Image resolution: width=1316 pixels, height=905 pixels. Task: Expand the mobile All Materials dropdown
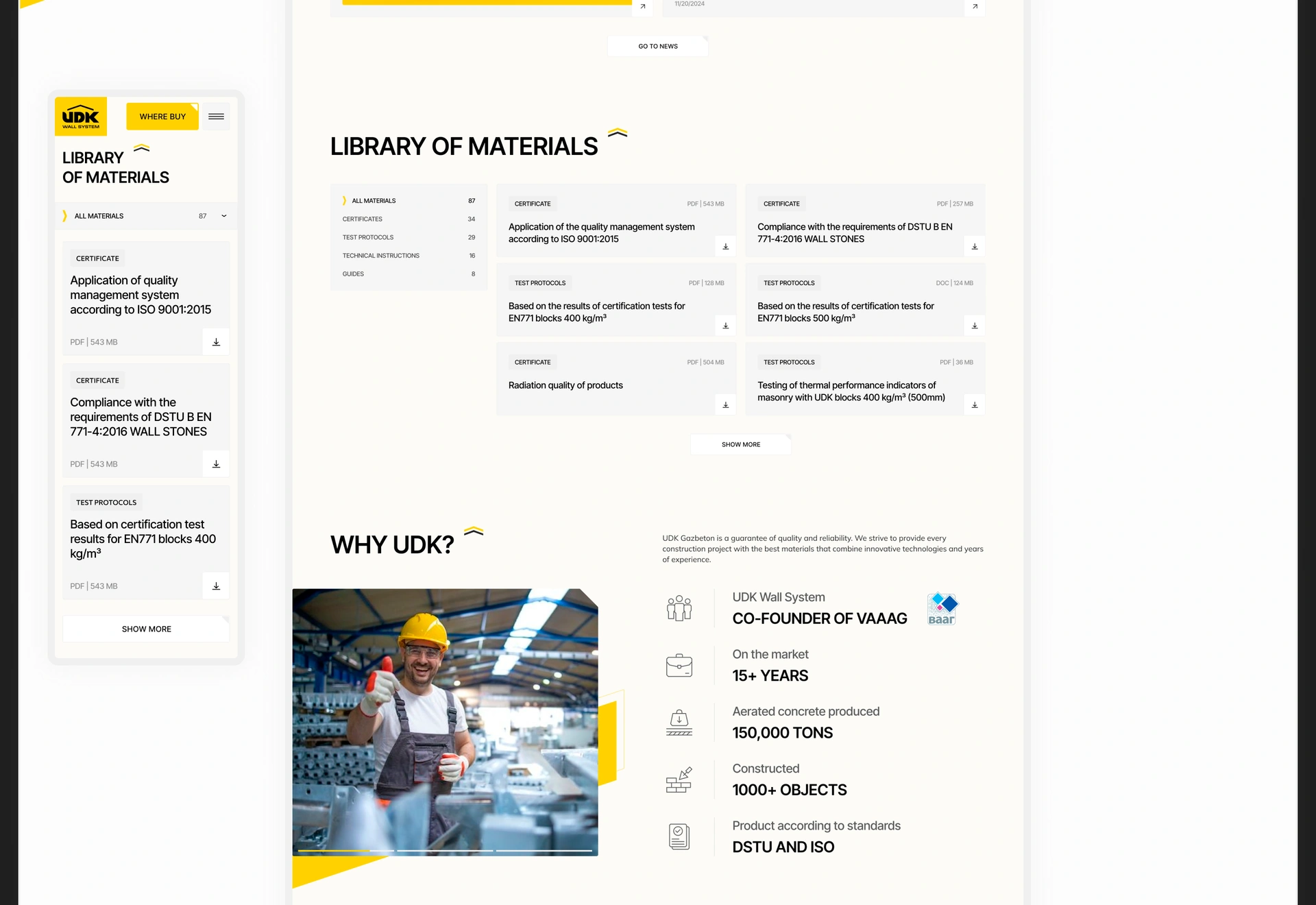click(x=223, y=216)
